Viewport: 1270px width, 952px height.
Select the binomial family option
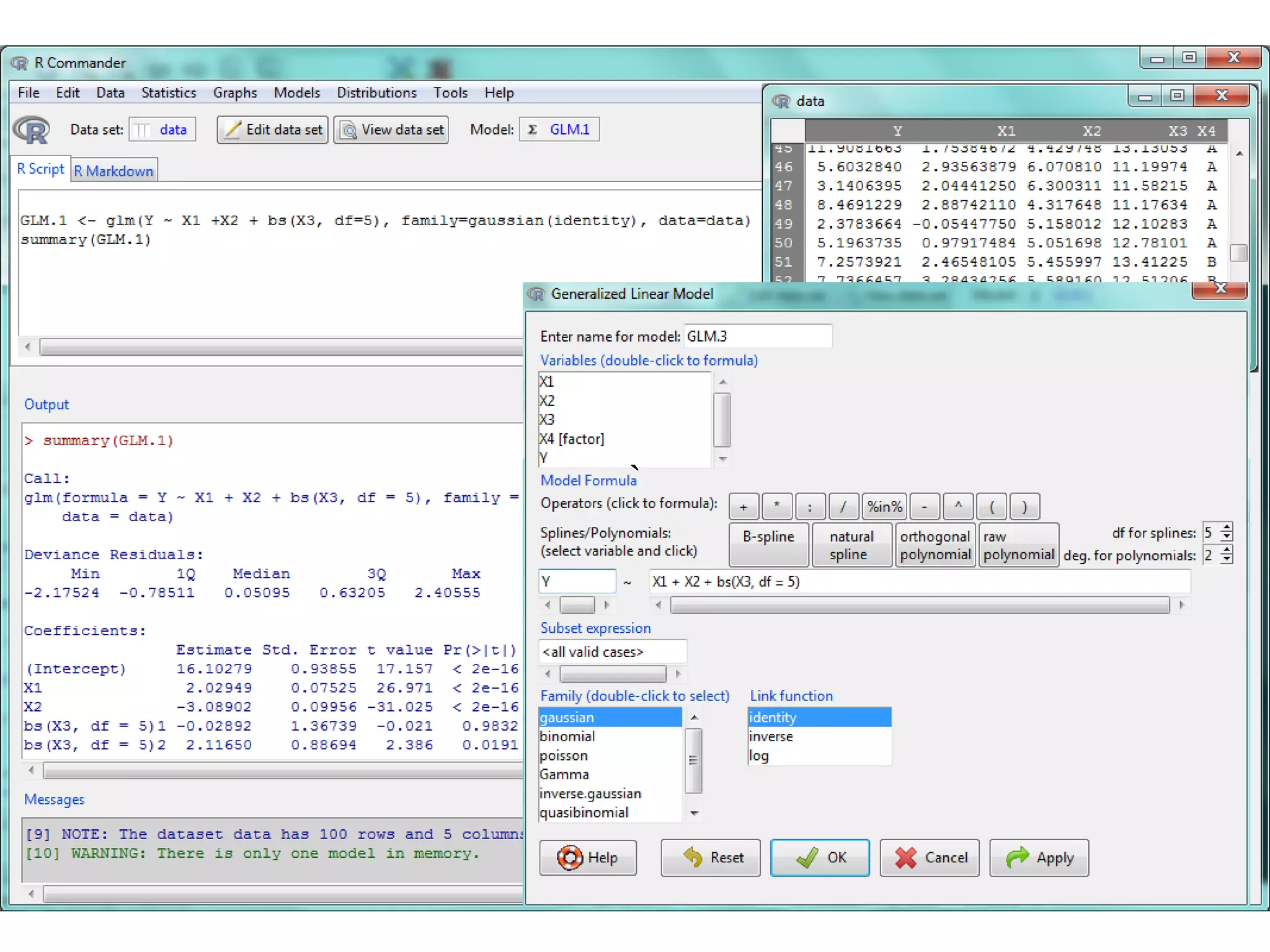pyautogui.click(x=567, y=736)
